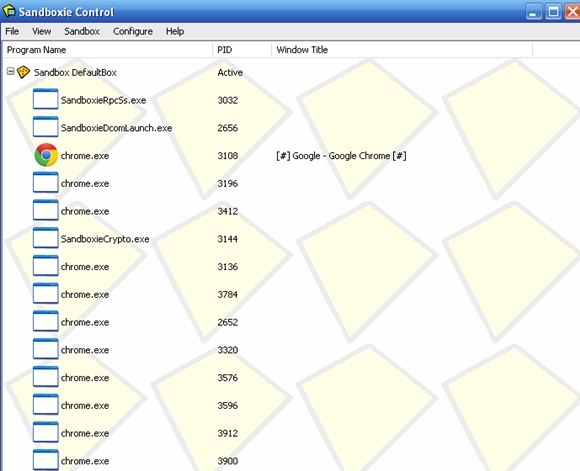The height and width of the screenshot is (471, 580).
Task: Click the Chrome logo icon for PID 3108
Action: [x=46, y=155]
